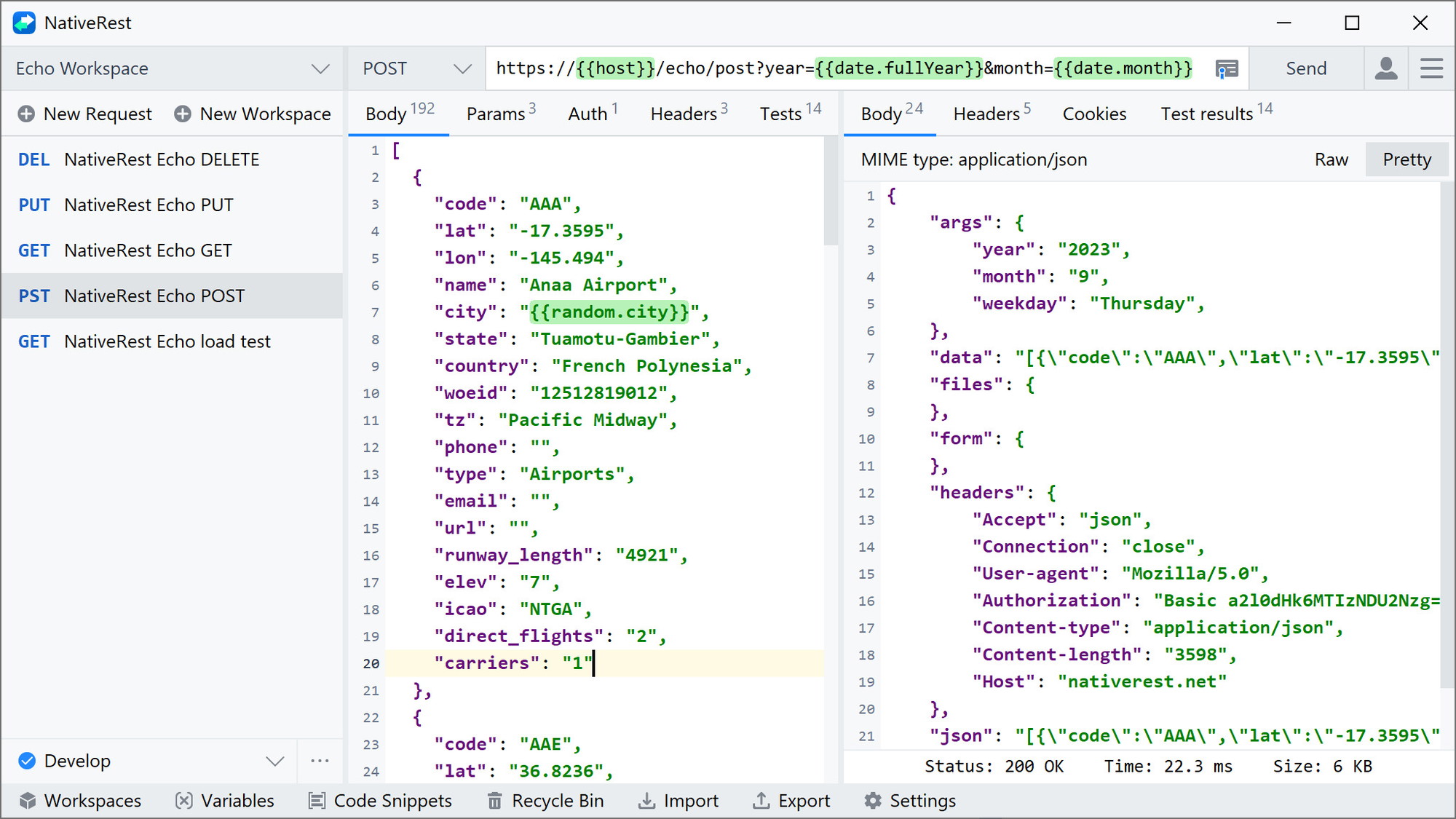Expand the Develop environment dropdown
This screenshot has width=1456, height=819.
coord(274,761)
